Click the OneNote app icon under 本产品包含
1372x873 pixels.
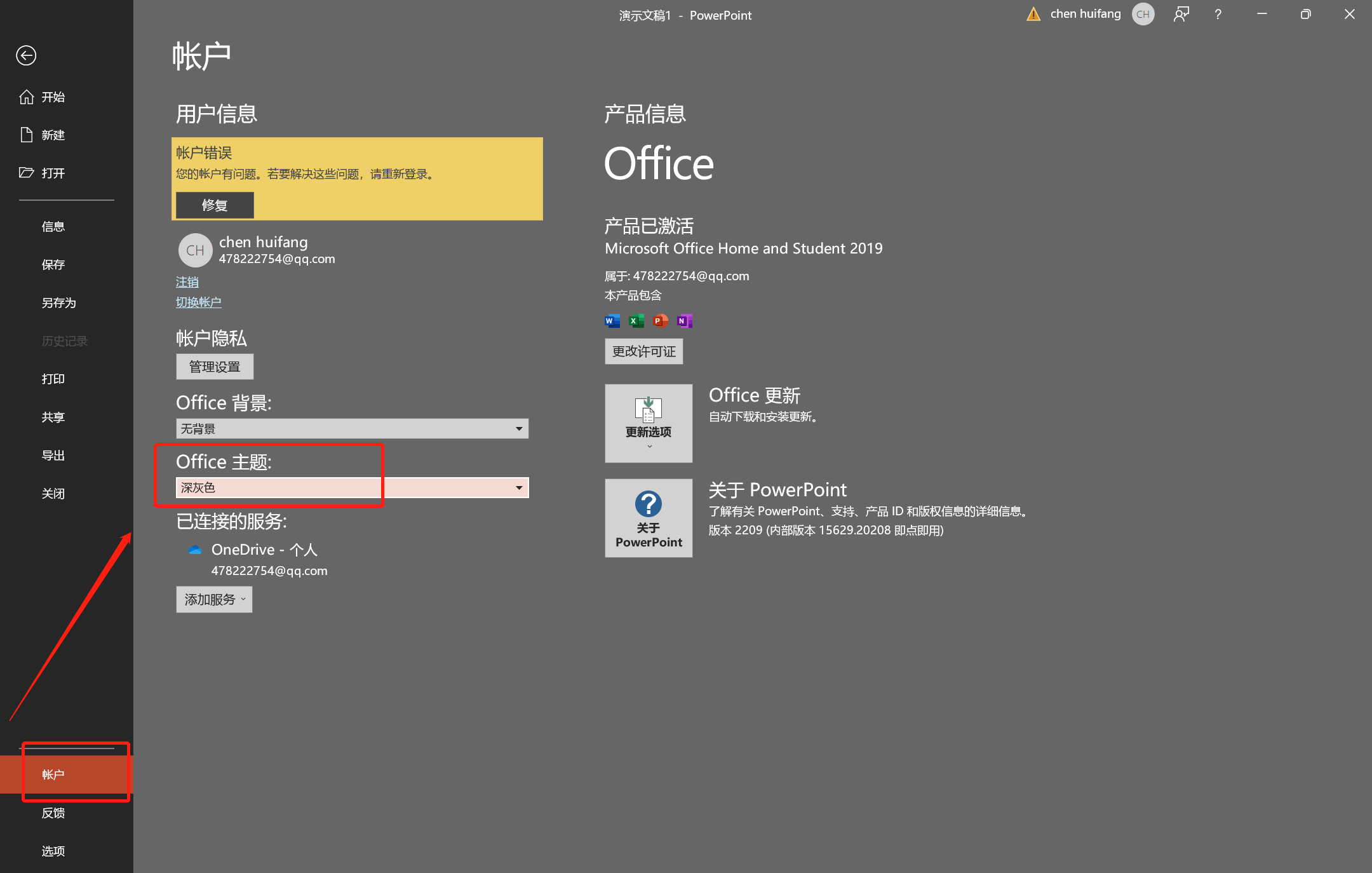[x=684, y=321]
